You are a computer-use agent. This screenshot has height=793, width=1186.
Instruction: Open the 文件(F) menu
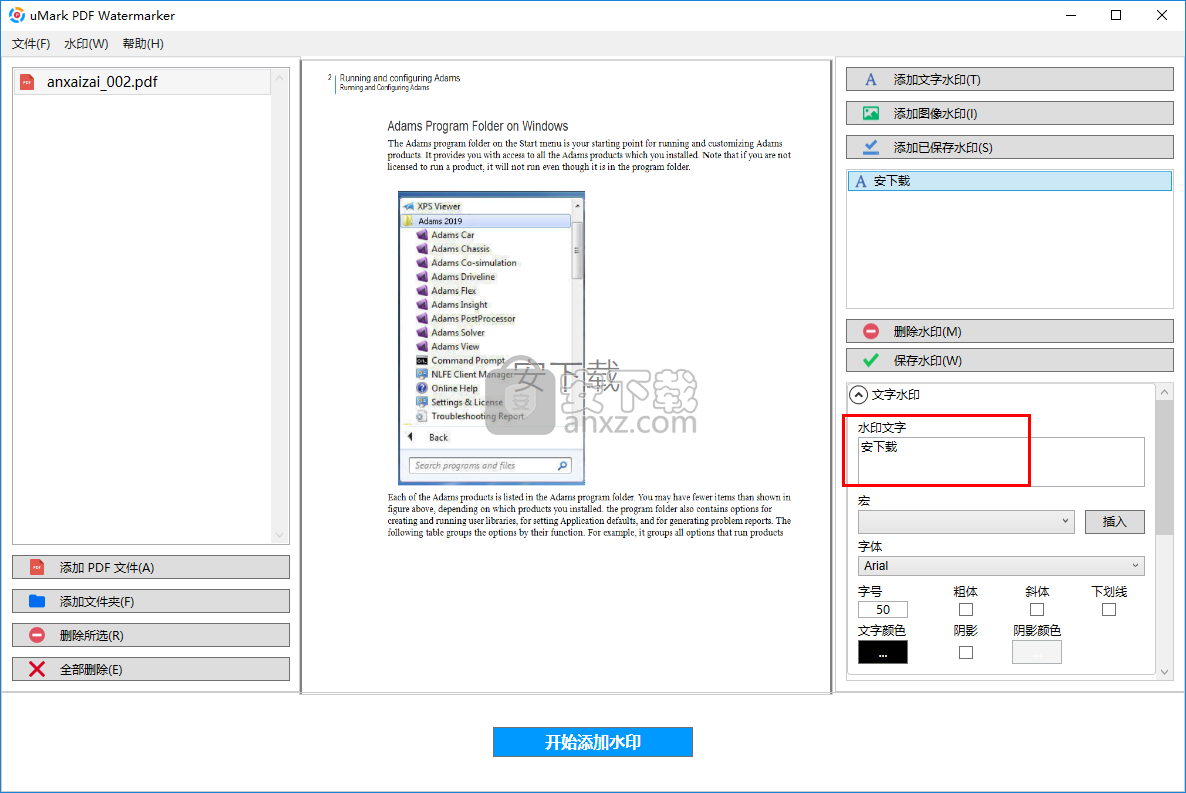click(x=31, y=44)
